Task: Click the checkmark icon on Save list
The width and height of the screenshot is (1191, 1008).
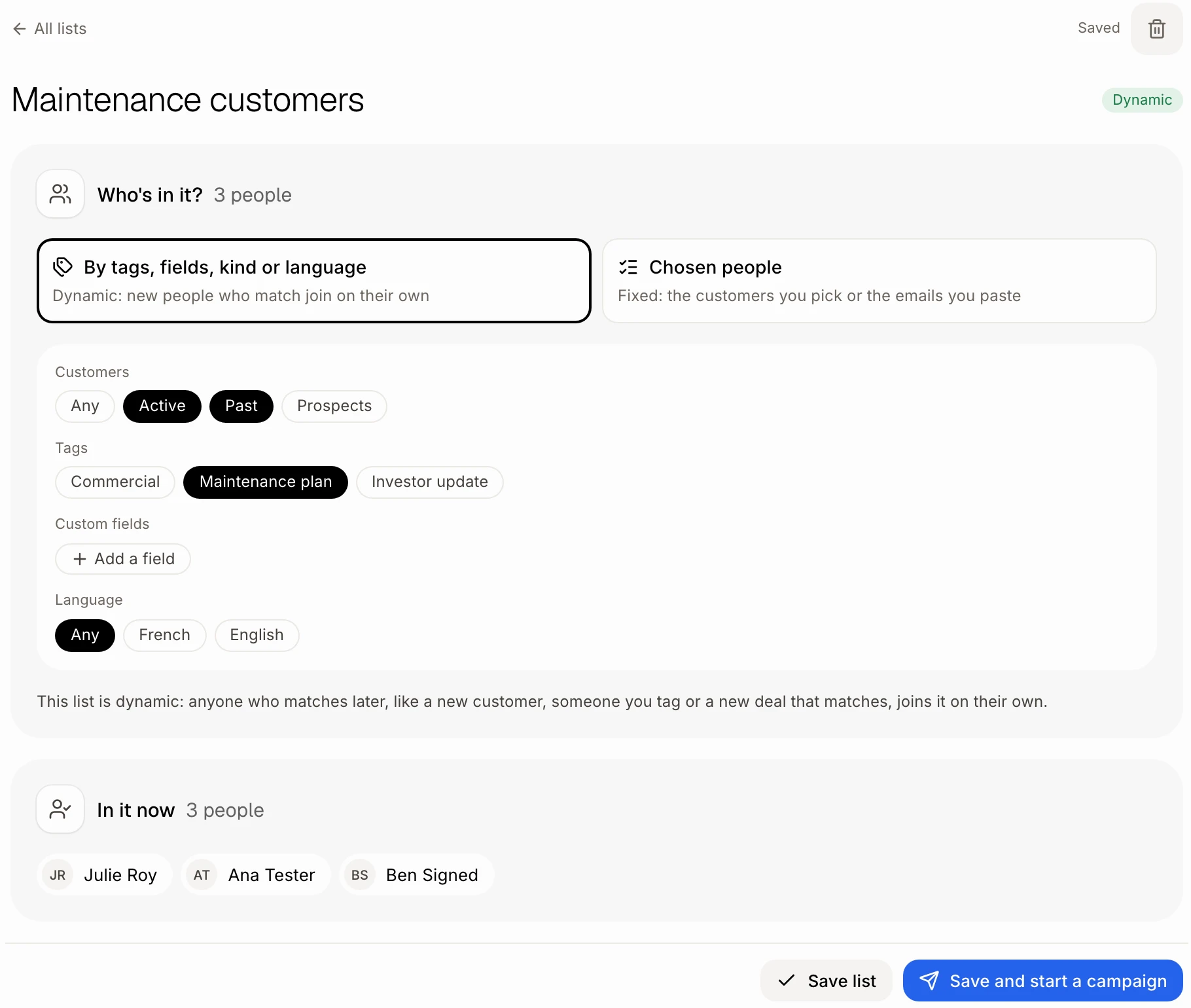Action: (x=787, y=981)
